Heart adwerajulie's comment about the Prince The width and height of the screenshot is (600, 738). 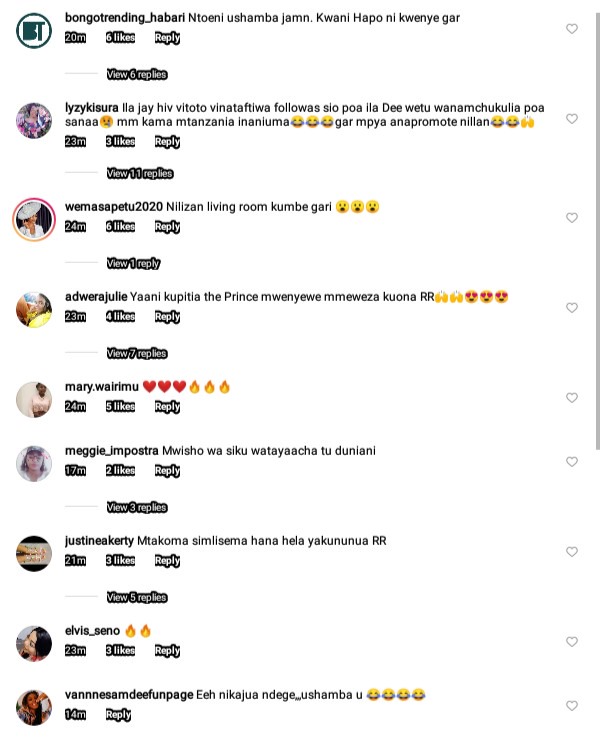[x=571, y=308]
